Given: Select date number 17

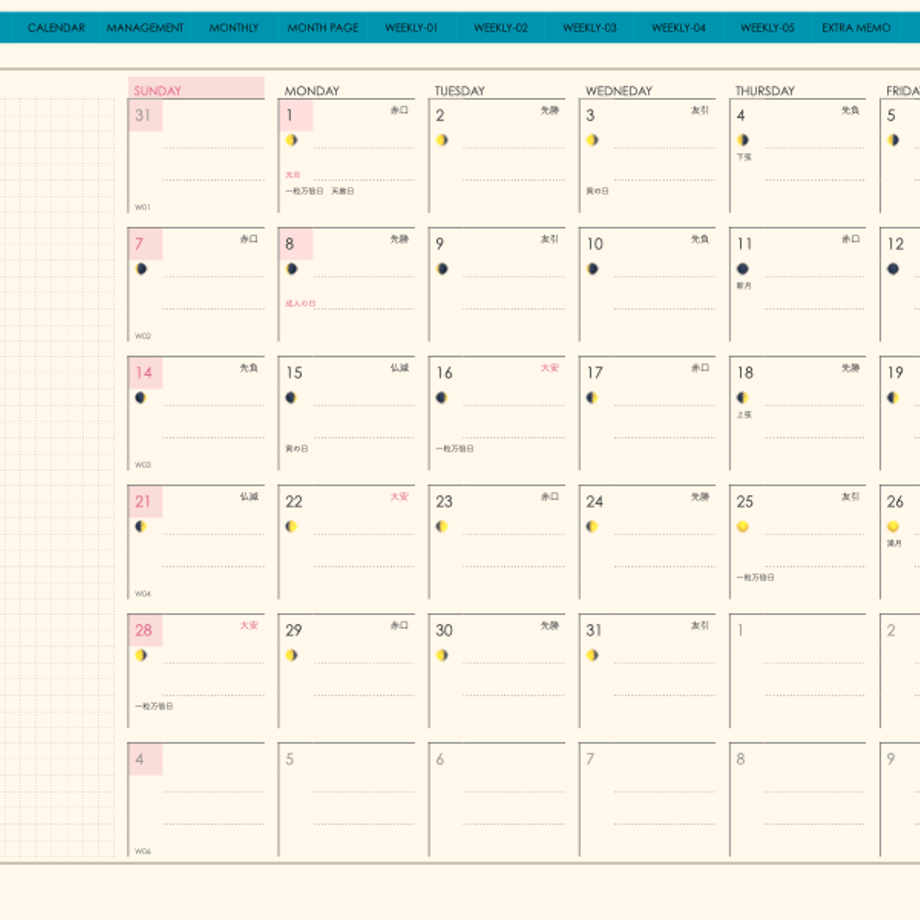Looking at the screenshot, I should click(x=594, y=373).
